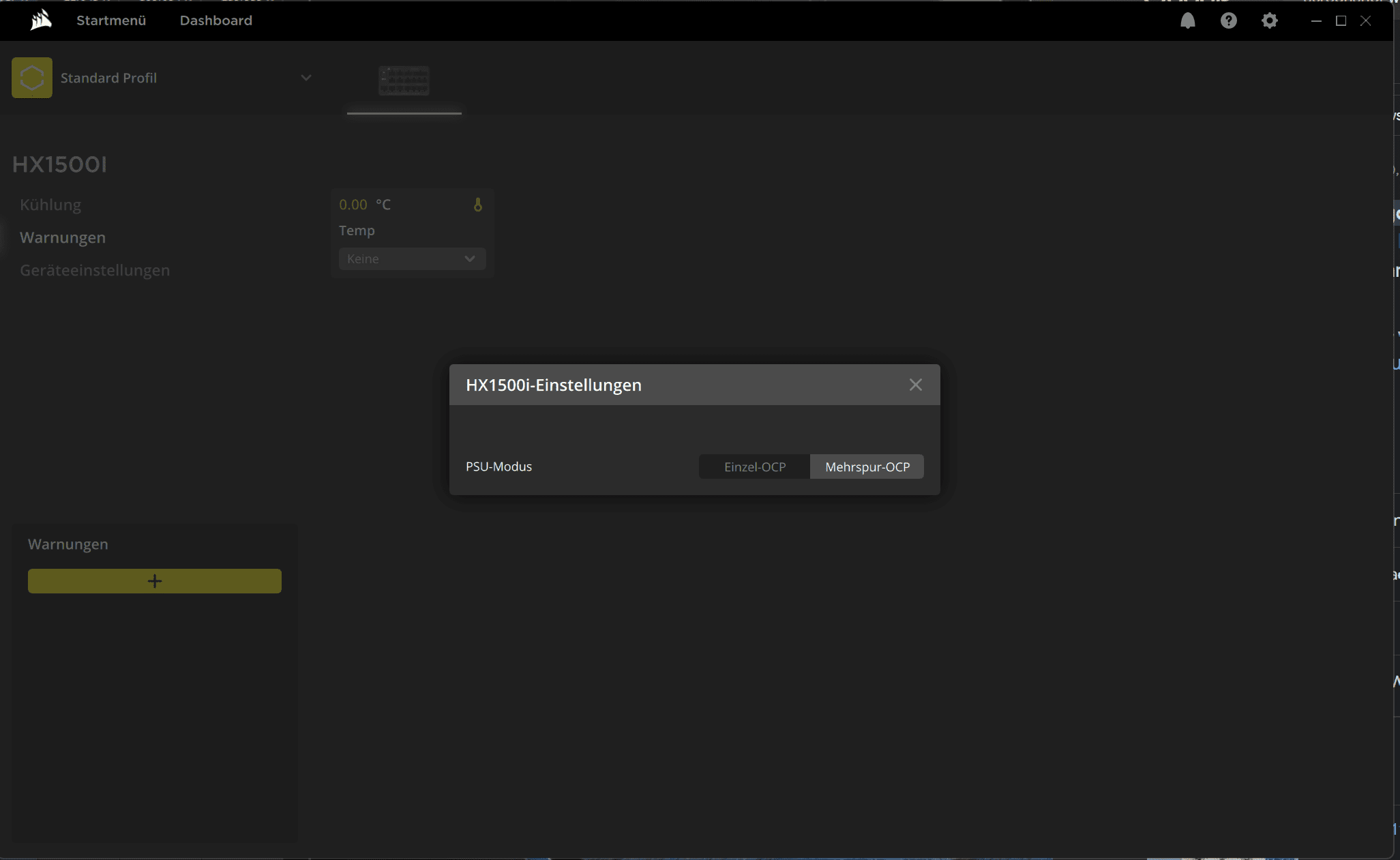
Task: Open the settings gear icon
Action: [x=1269, y=20]
